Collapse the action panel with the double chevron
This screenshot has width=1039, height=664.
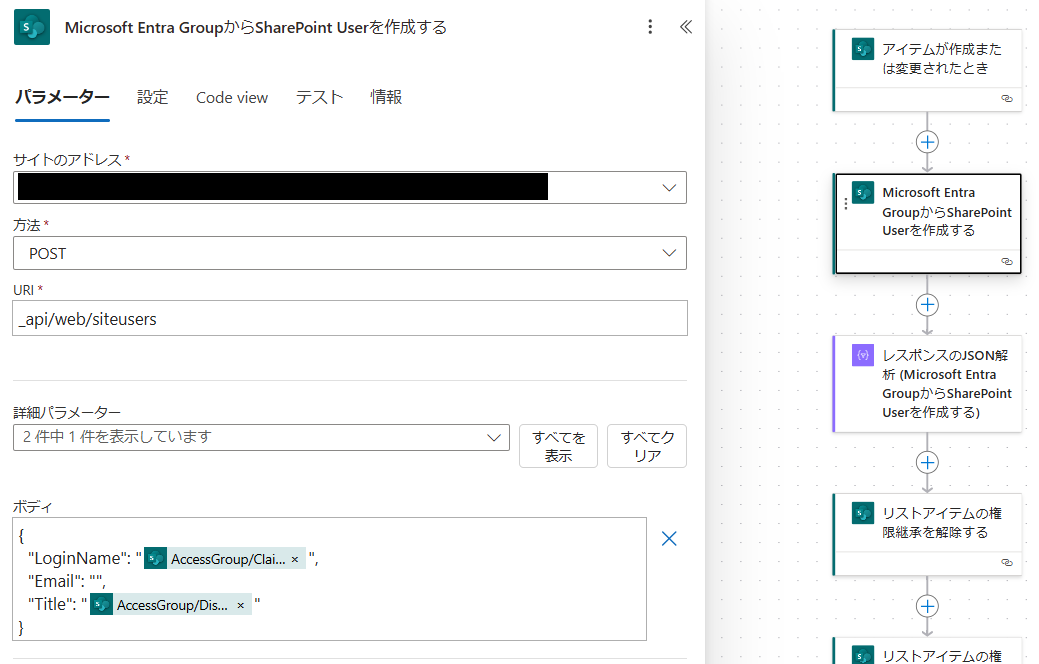(685, 27)
